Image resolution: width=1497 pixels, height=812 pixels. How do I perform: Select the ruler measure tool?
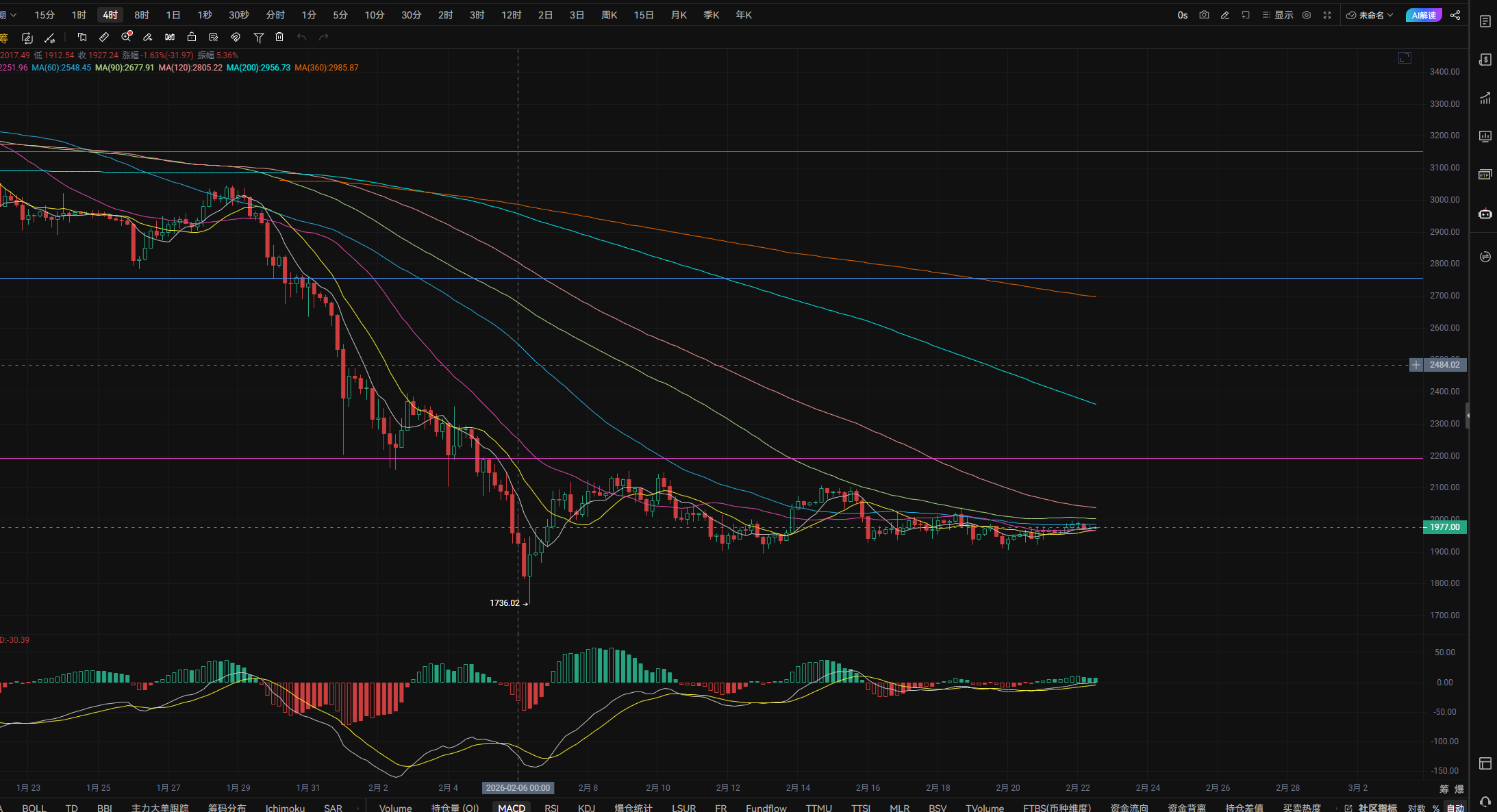click(x=104, y=37)
